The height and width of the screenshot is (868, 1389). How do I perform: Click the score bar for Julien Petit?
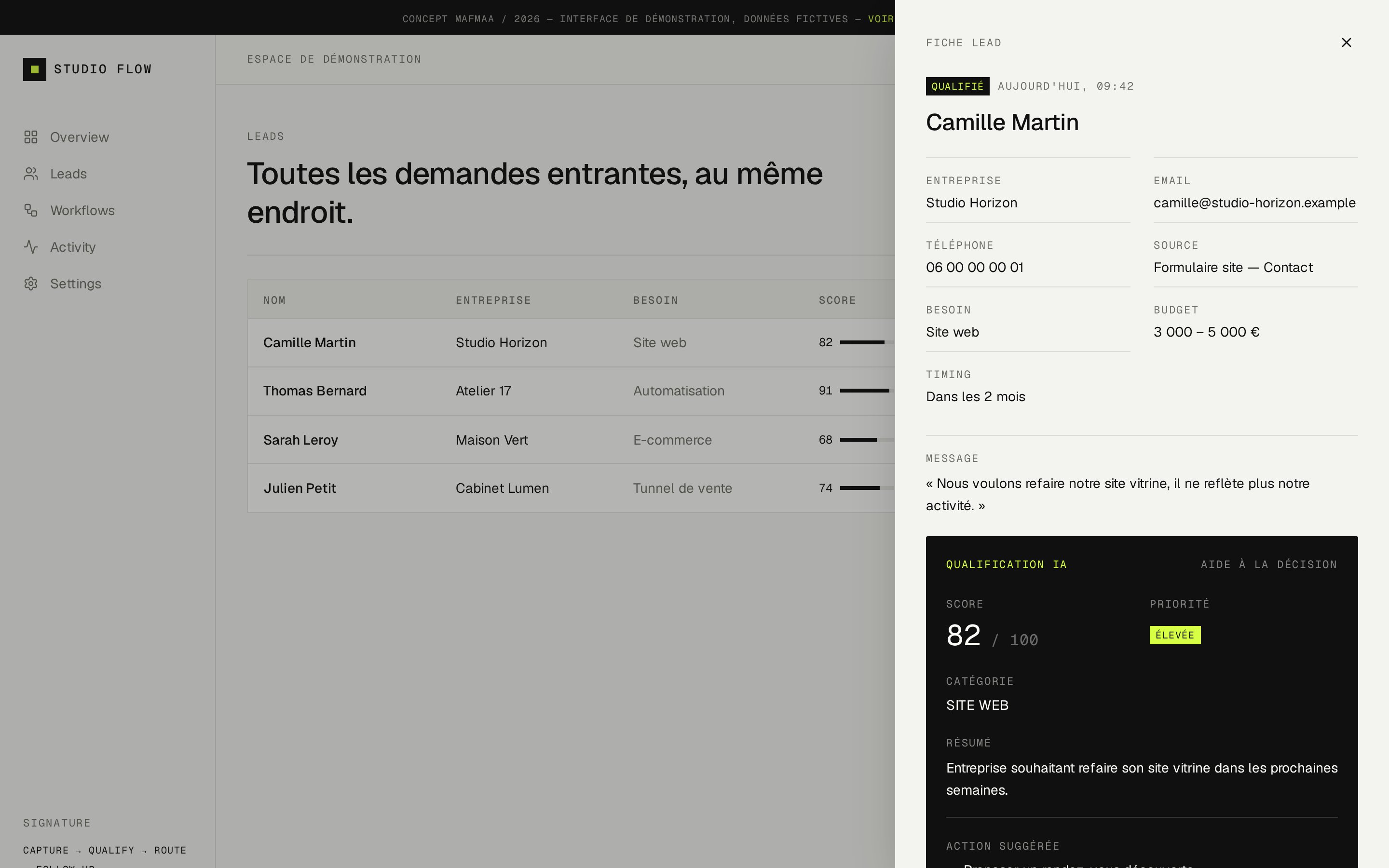pyautogui.click(x=867, y=488)
